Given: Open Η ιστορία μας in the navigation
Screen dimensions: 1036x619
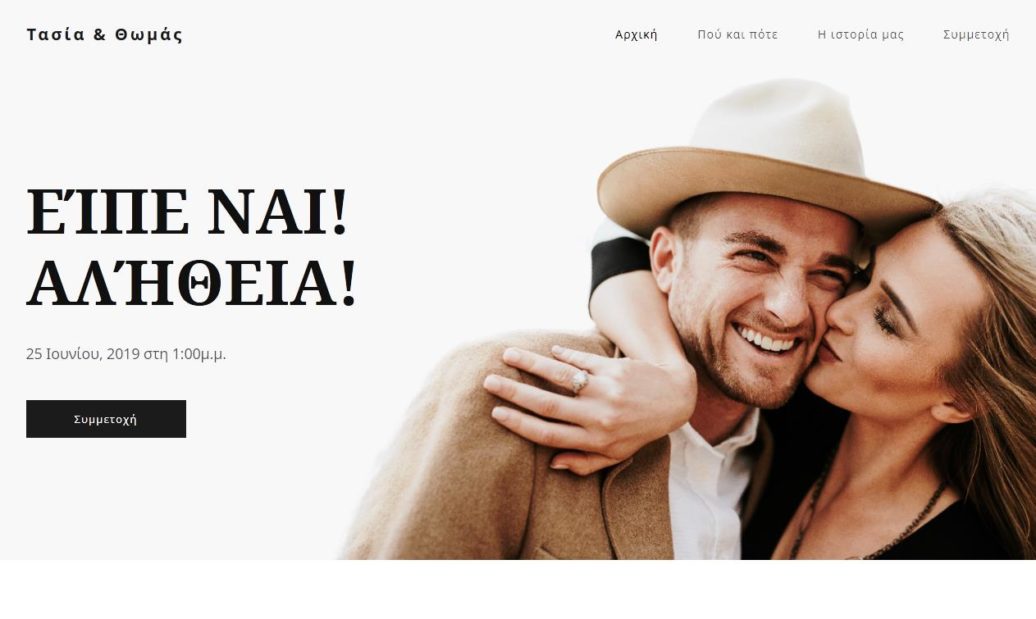Looking at the screenshot, I should click(x=860, y=34).
